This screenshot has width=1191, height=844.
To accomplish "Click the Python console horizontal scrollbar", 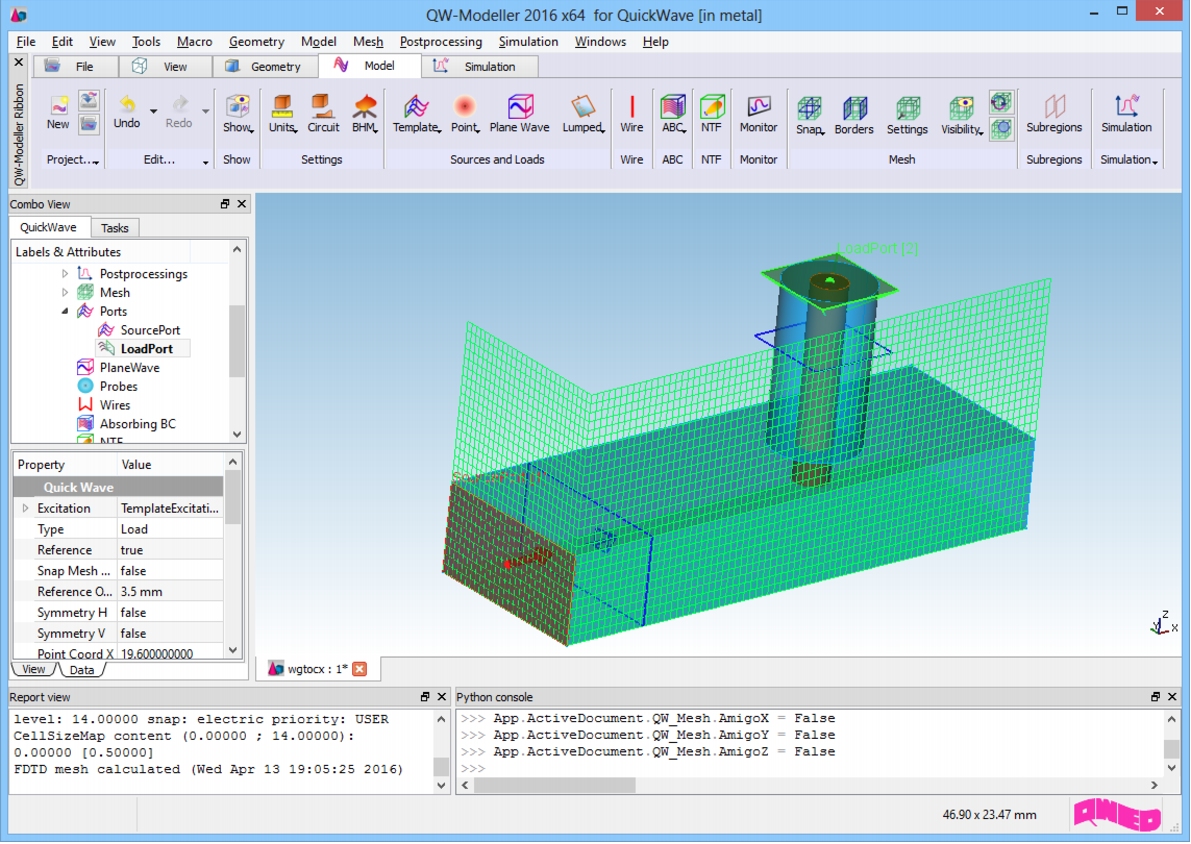I will click(554, 786).
